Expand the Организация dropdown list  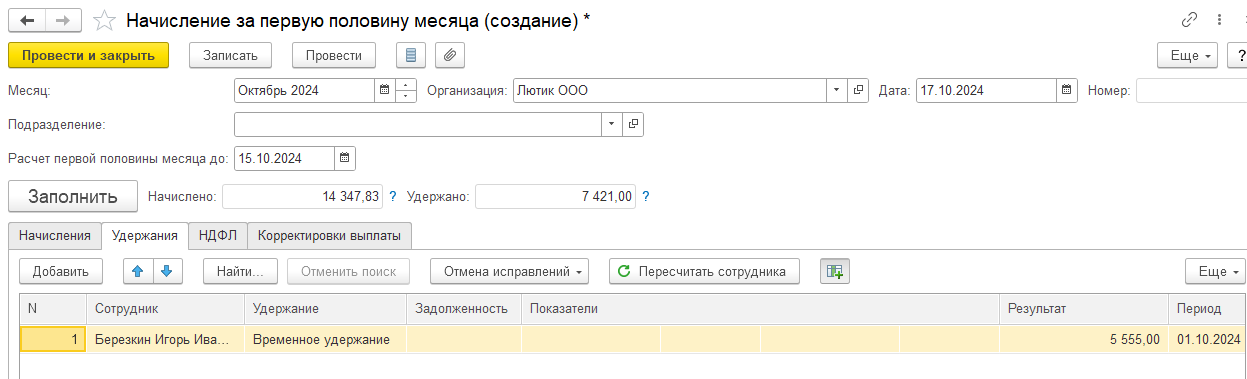(x=837, y=91)
